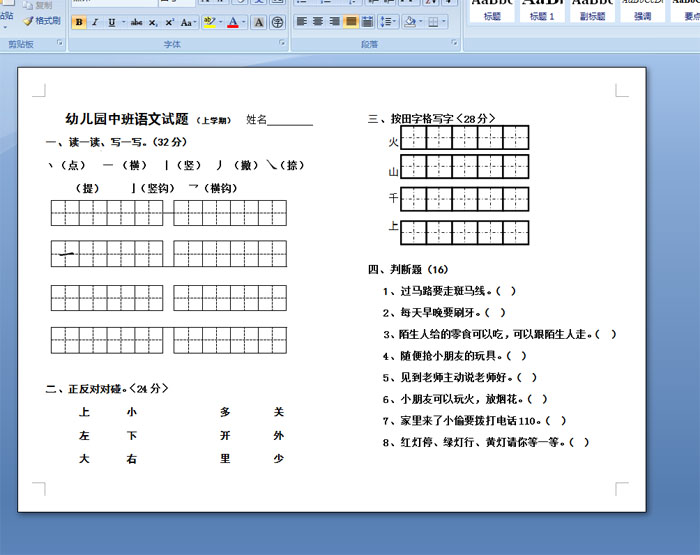Center the paragraph text

[318, 21]
